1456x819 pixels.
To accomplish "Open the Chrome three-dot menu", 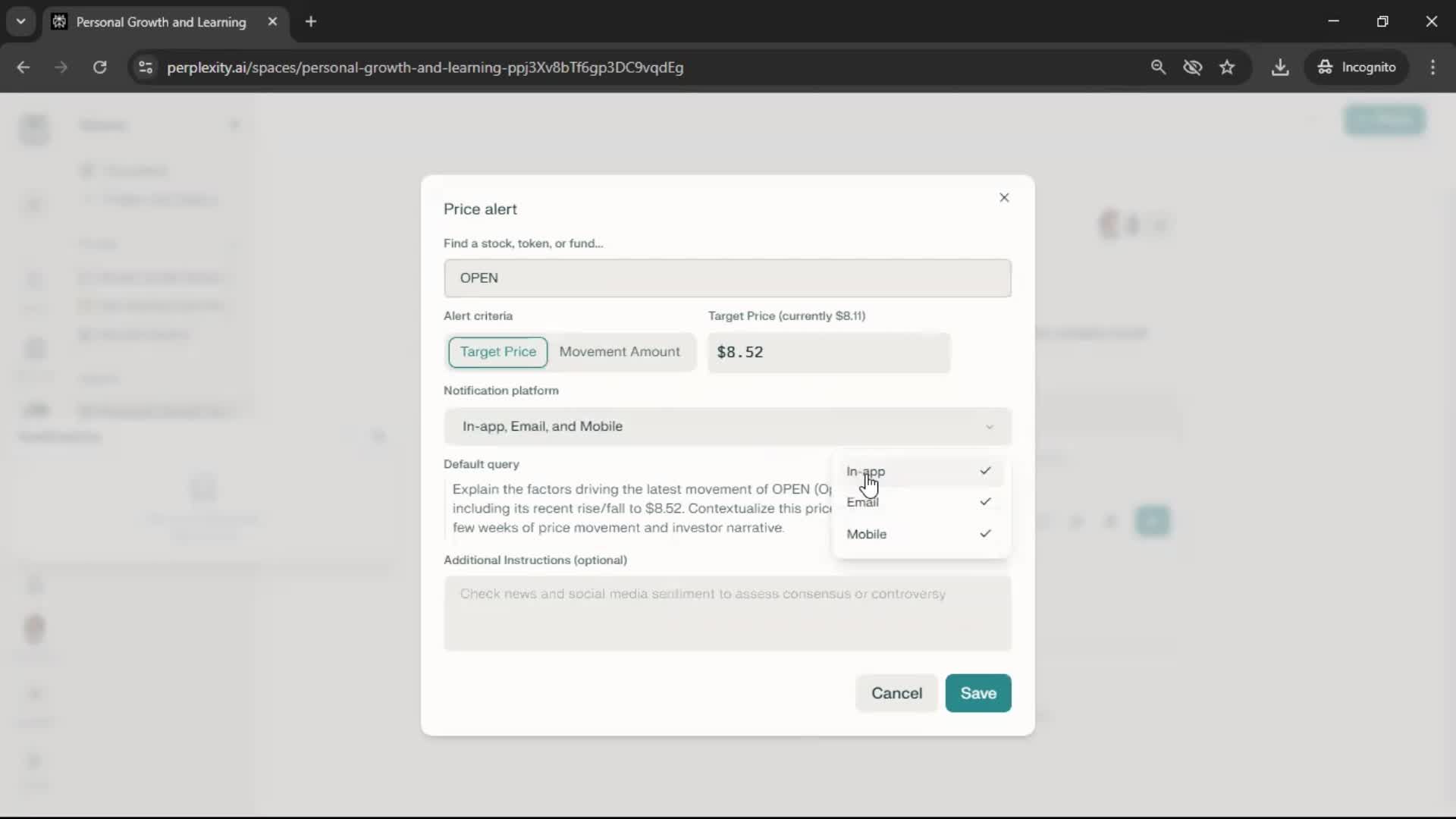I will click(1432, 67).
